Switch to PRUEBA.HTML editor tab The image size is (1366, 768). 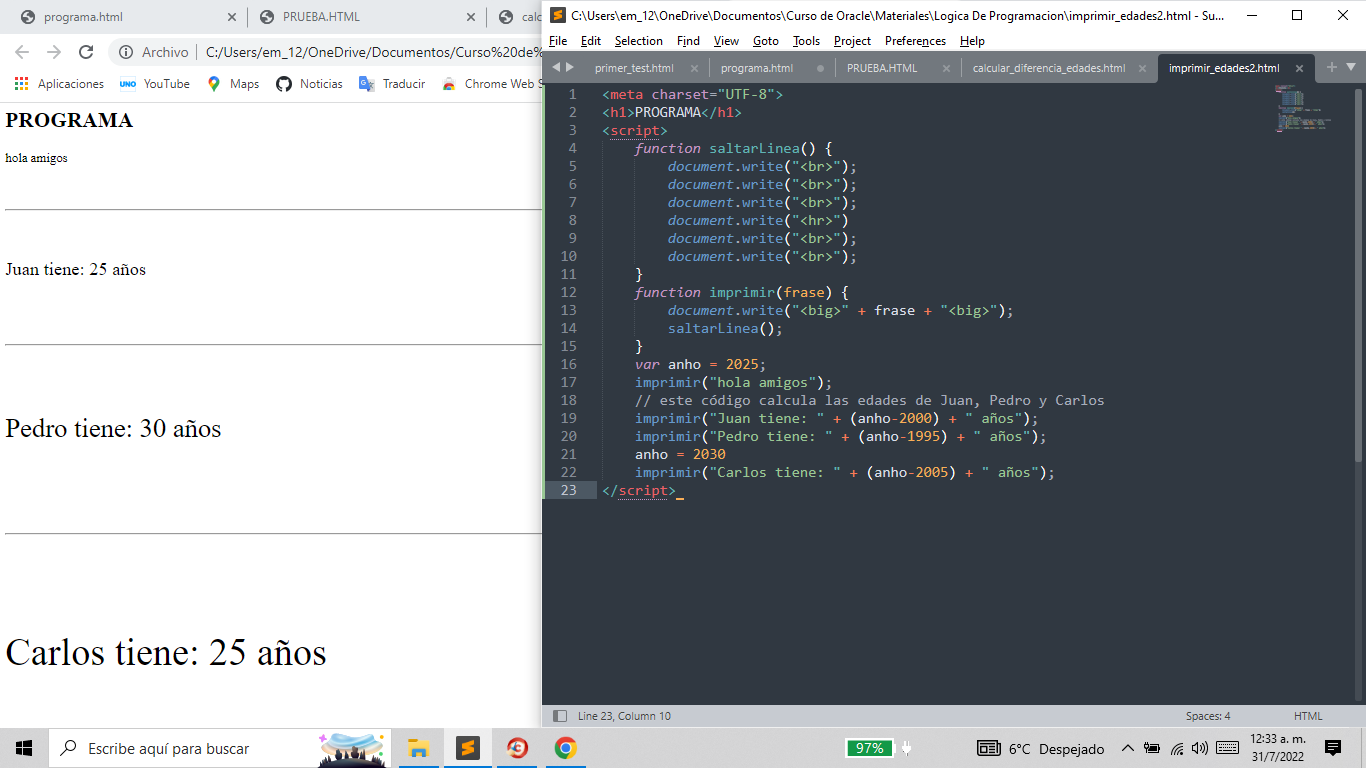[882, 68]
